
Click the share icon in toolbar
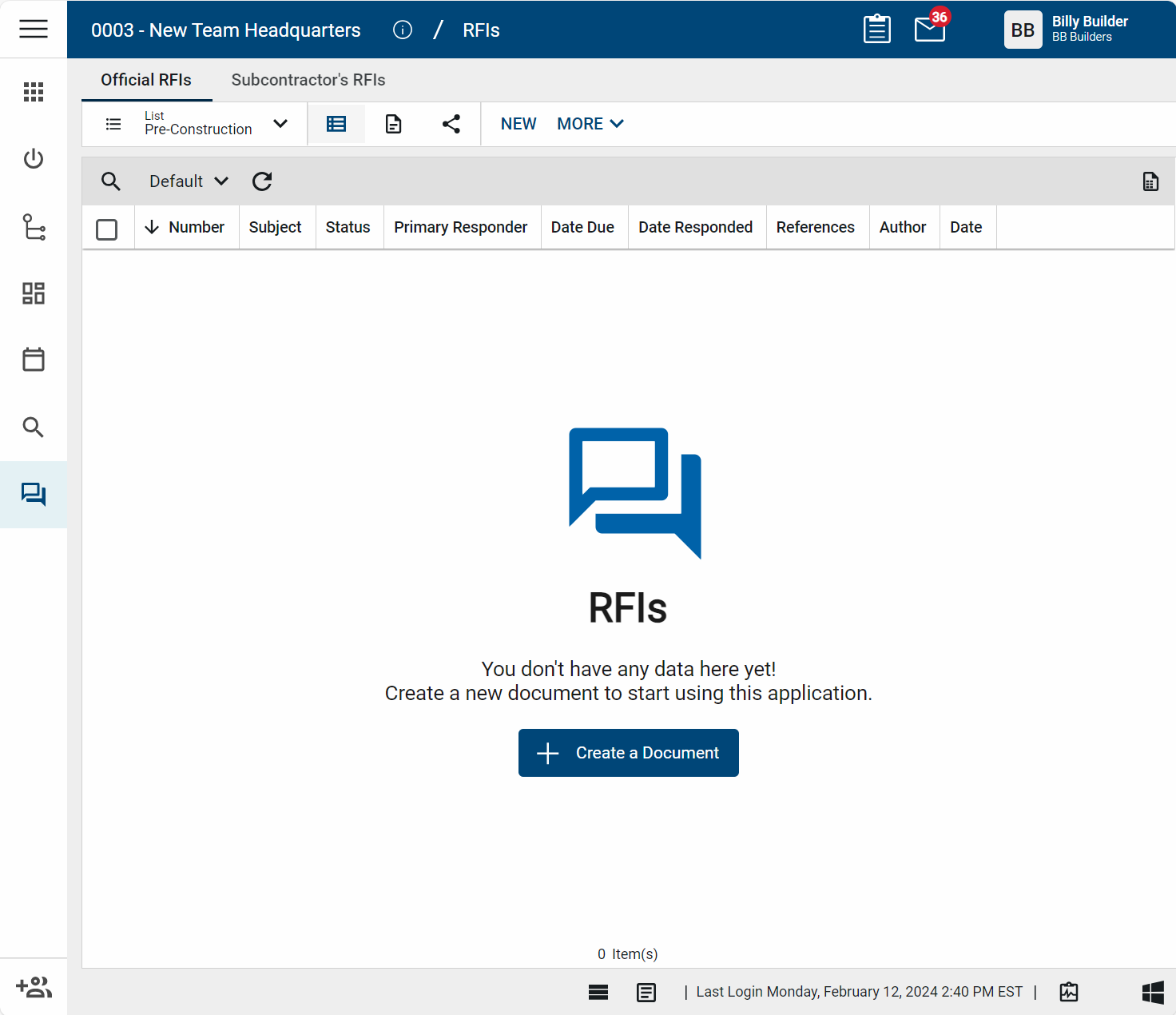[451, 124]
